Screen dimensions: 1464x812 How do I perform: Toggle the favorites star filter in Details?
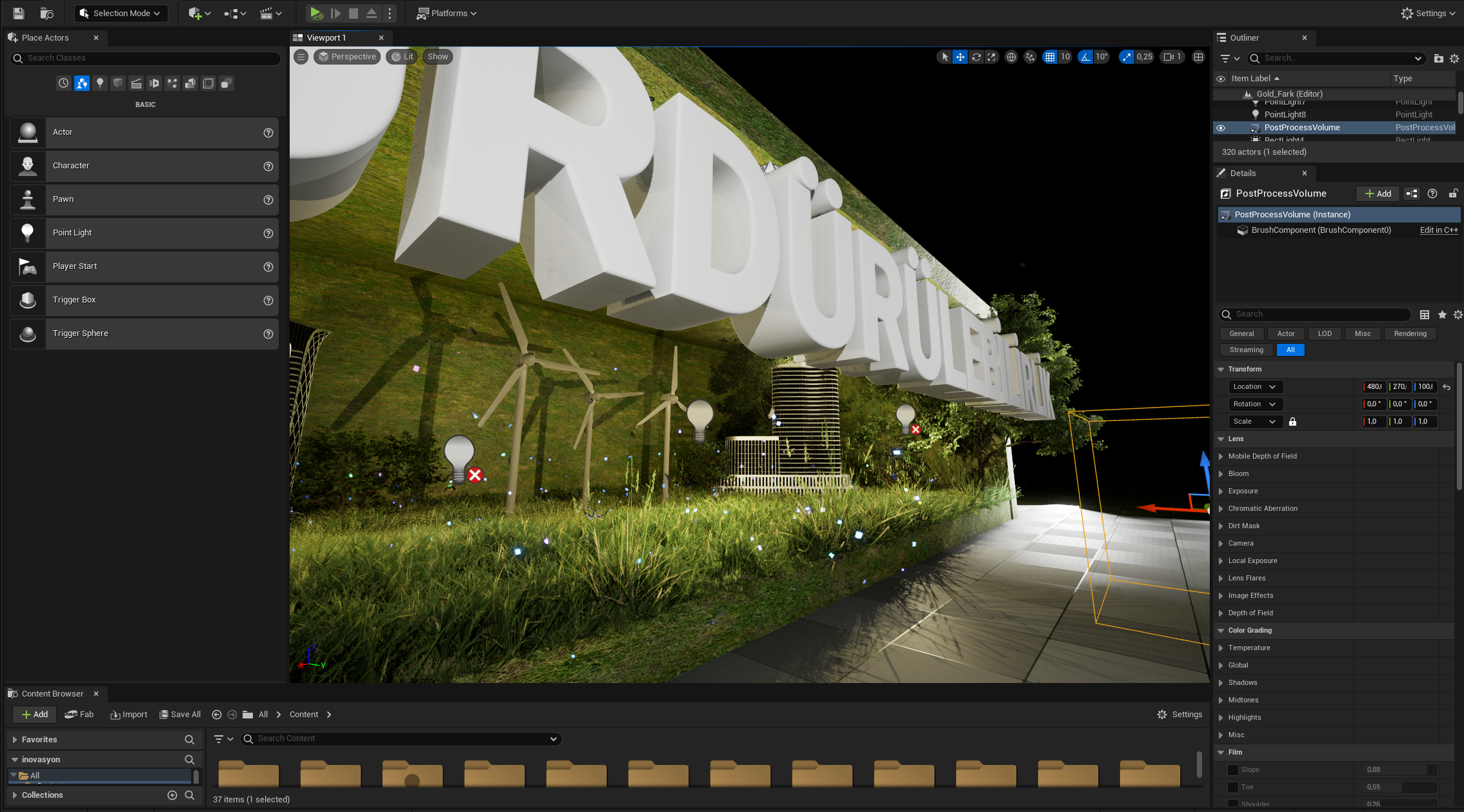click(x=1442, y=315)
